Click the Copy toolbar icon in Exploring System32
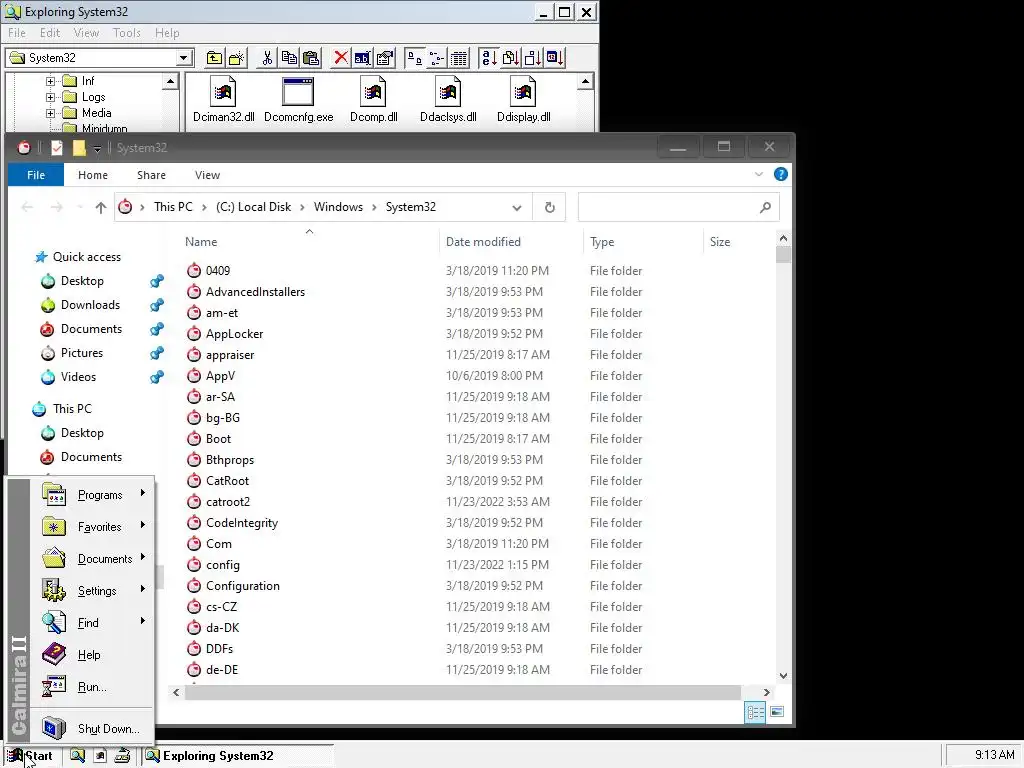The height and width of the screenshot is (768, 1024). pos(289,58)
